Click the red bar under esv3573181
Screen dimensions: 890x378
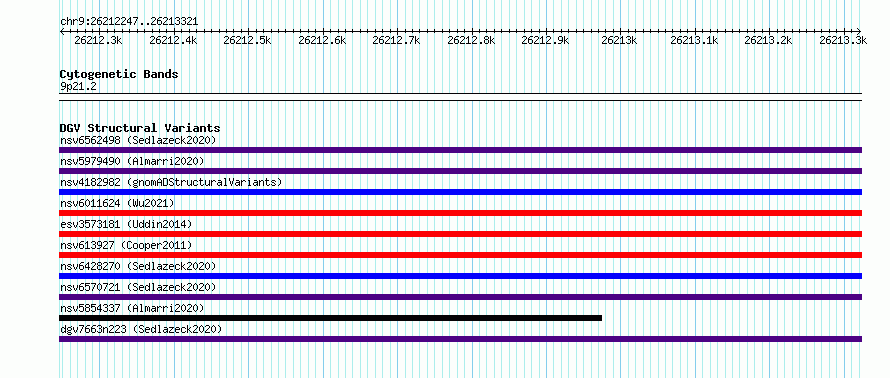click(x=460, y=234)
